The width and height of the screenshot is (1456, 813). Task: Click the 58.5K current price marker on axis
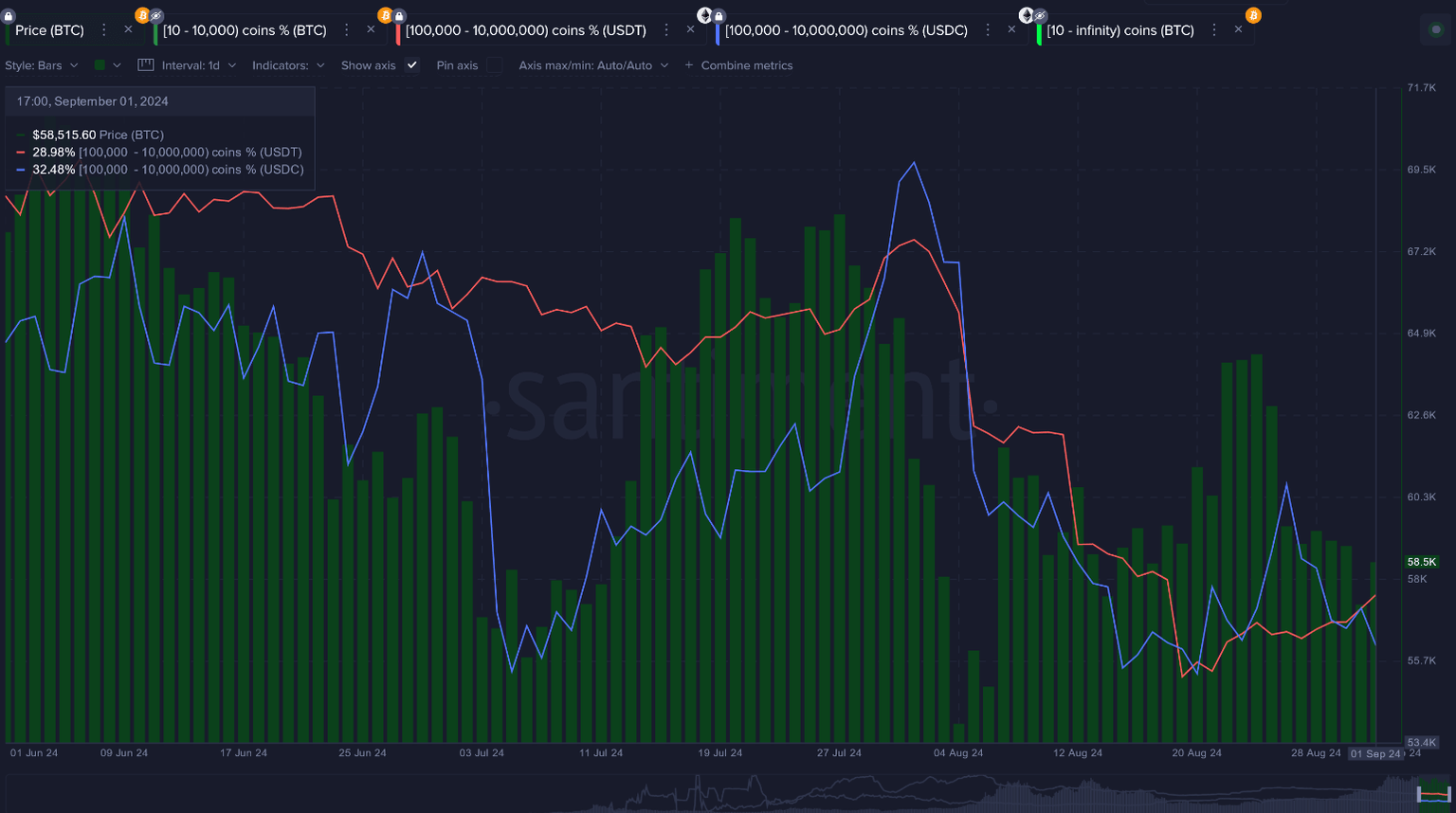point(1421,562)
